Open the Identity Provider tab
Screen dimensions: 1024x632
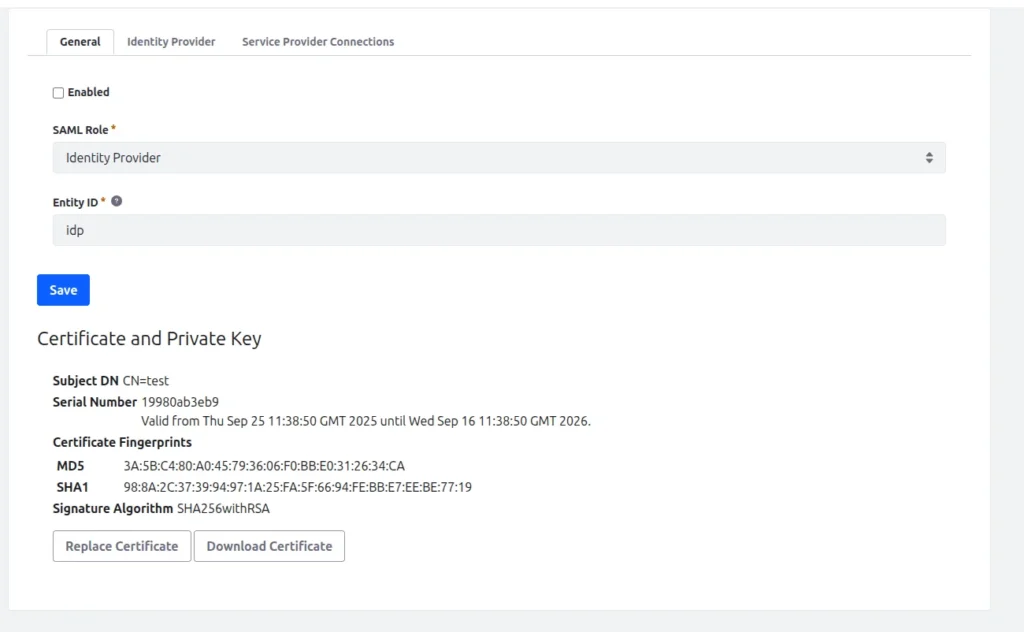pyautogui.click(x=171, y=42)
